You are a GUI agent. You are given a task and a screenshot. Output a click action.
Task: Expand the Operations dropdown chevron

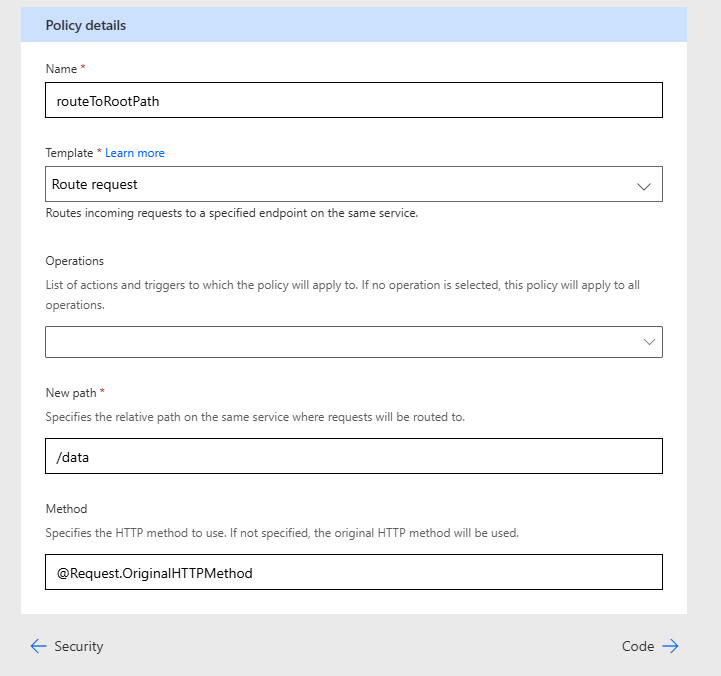tap(649, 342)
